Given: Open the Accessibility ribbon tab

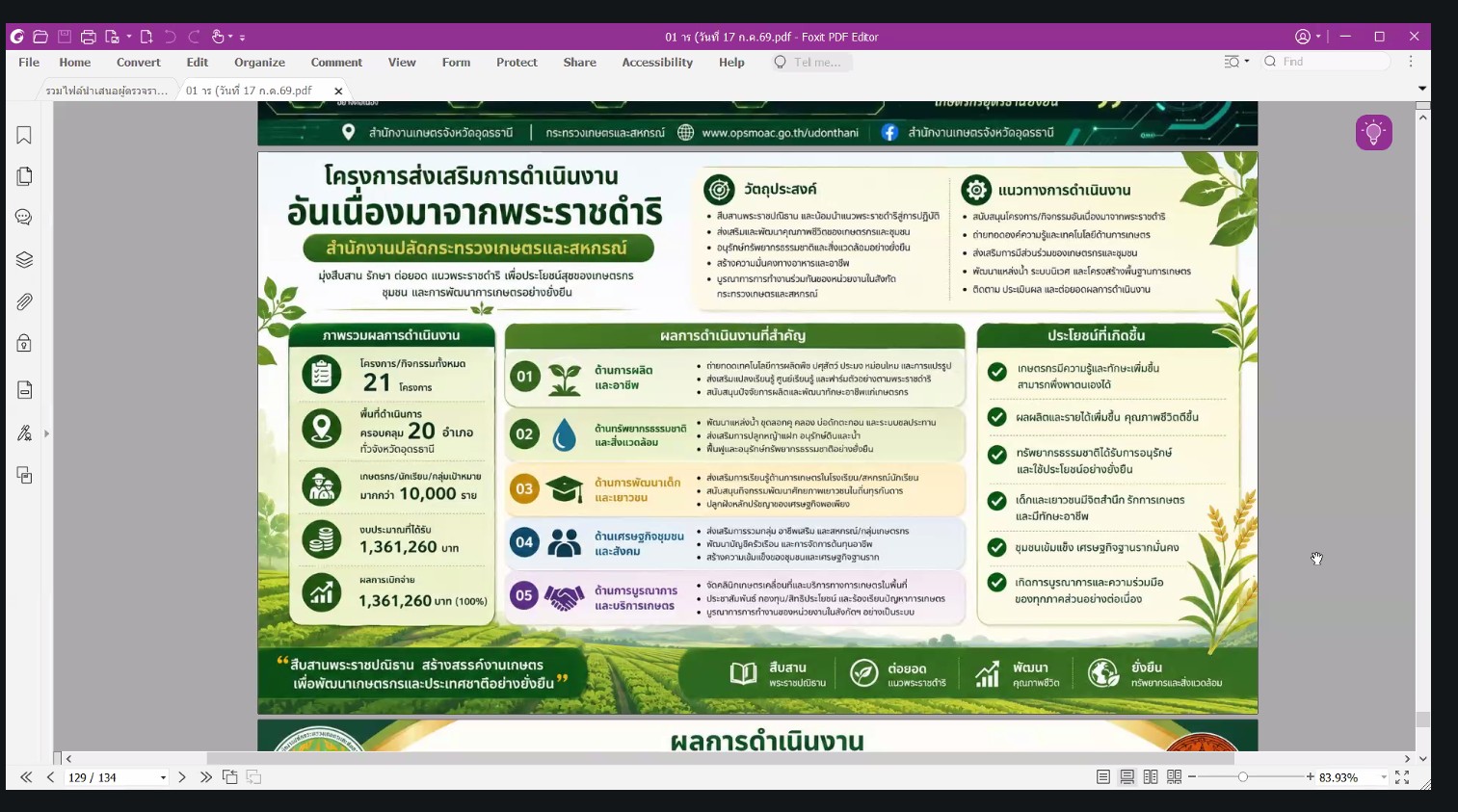Looking at the screenshot, I should coord(657,62).
